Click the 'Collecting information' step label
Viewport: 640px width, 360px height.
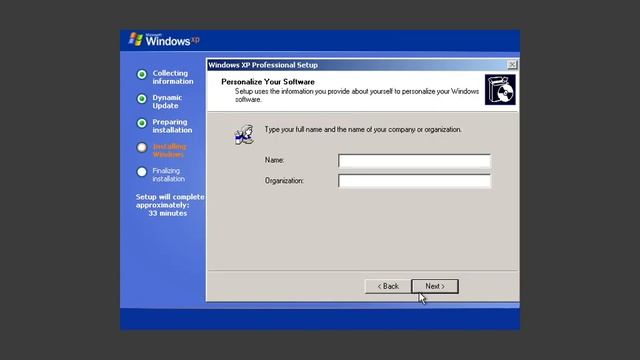173,77
